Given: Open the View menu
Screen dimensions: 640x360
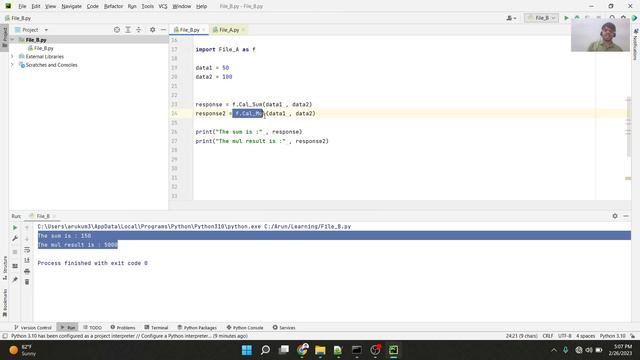Looking at the screenshot, I should 50,6.
